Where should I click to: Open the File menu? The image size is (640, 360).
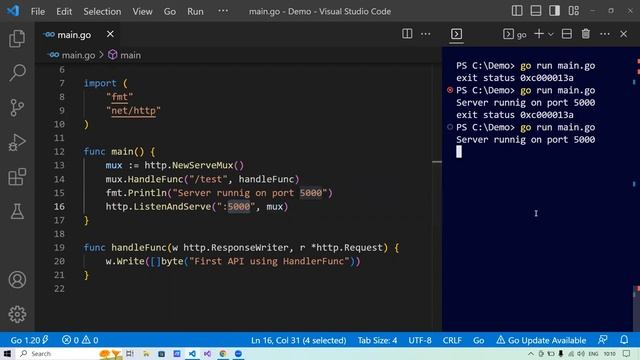(38, 11)
